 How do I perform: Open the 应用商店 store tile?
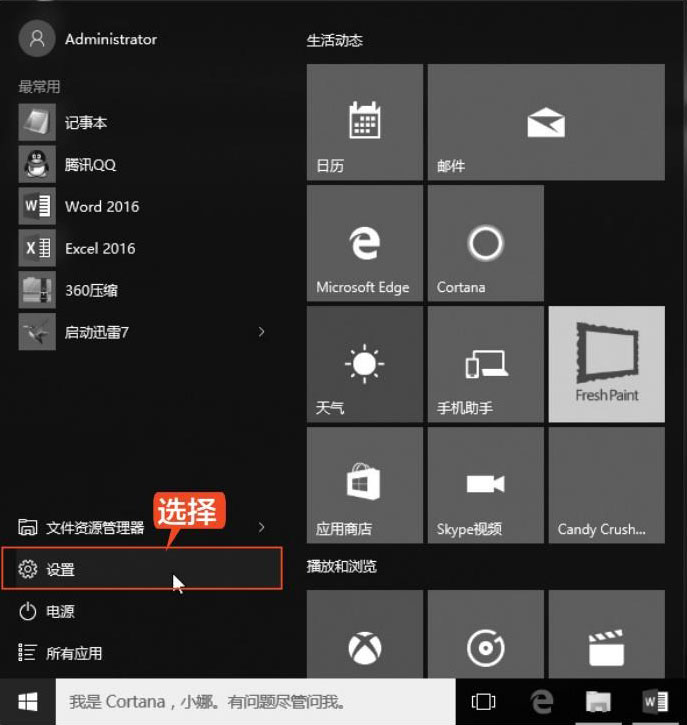pos(364,485)
